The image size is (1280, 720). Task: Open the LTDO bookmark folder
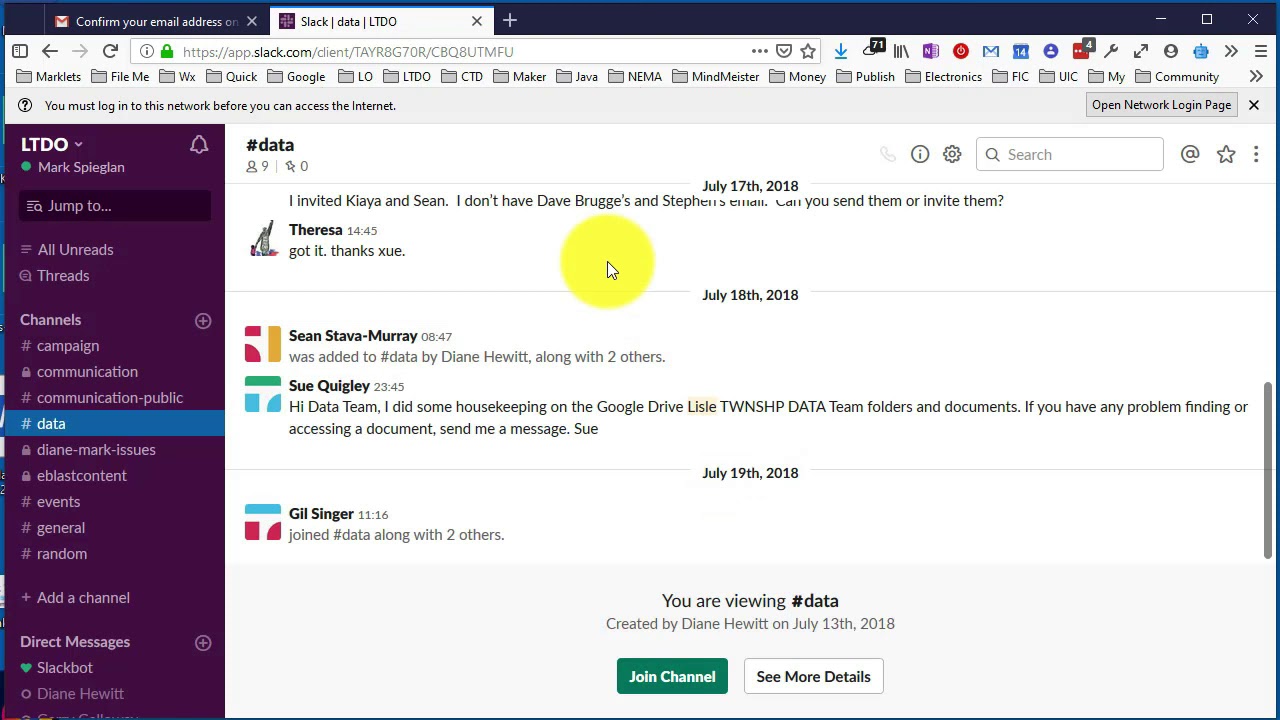coord(407,77)
